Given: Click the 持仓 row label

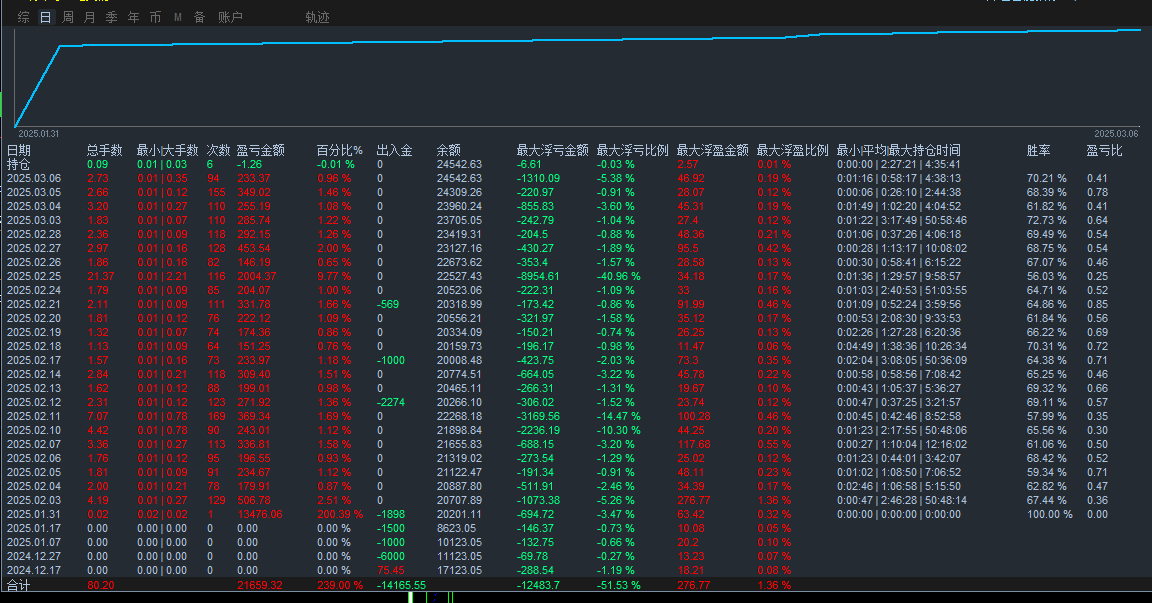Looking at the screenshot, I should click(19, 165).
